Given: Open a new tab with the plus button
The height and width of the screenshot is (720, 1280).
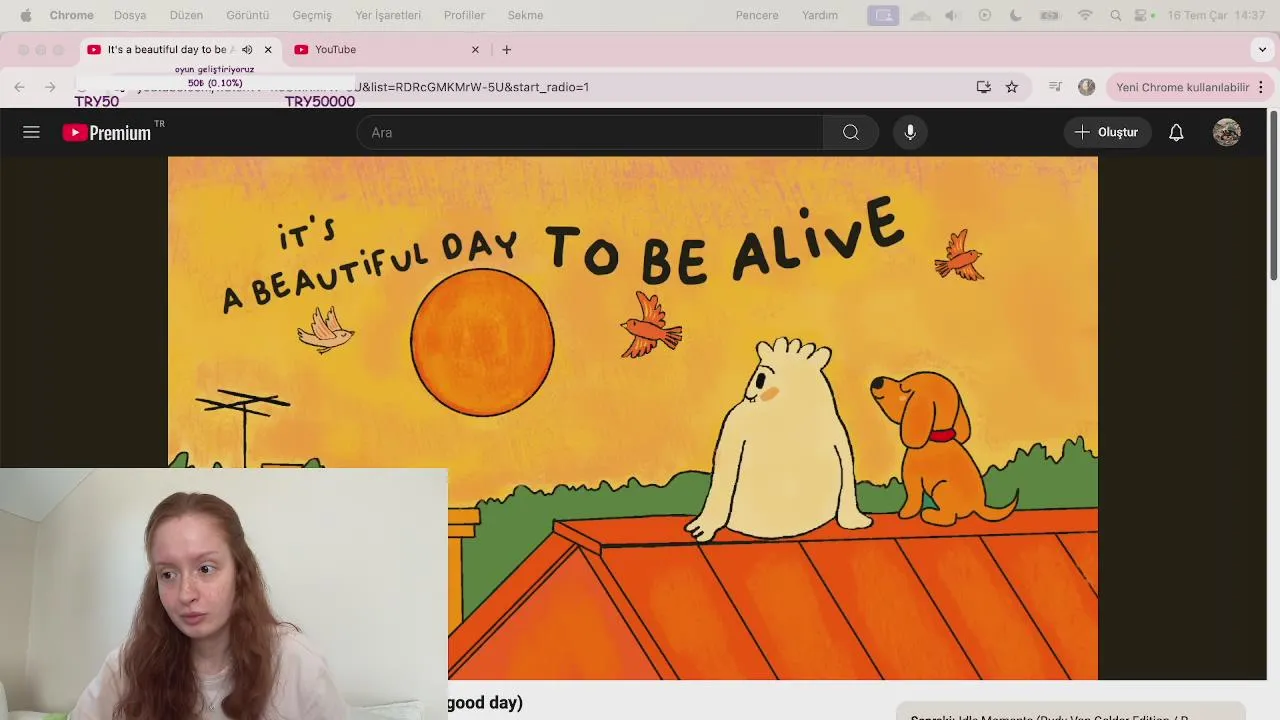Looking at the screenshot, I should [507, 49].
